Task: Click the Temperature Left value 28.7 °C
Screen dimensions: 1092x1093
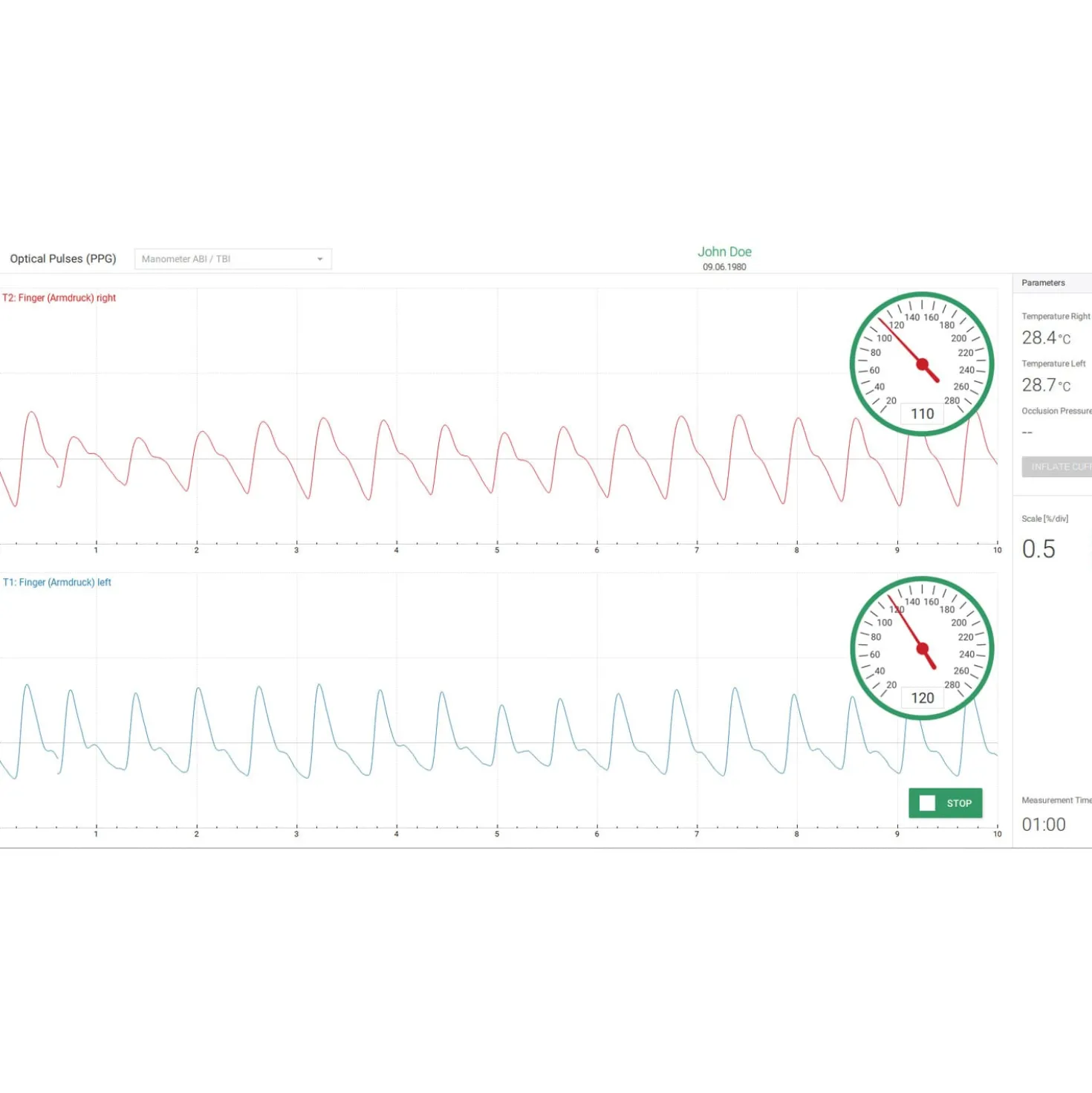Action: 1046,385
